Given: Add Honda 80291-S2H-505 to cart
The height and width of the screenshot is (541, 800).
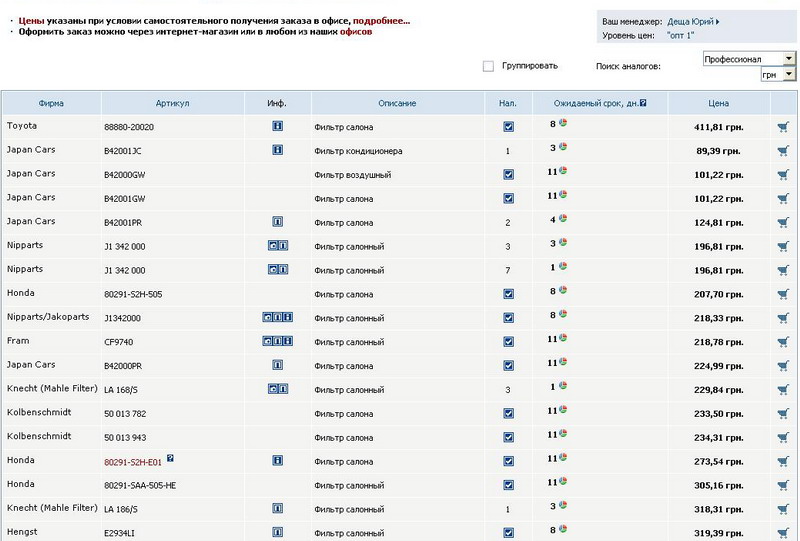Looking at the screenshot, I should (783, 294).
